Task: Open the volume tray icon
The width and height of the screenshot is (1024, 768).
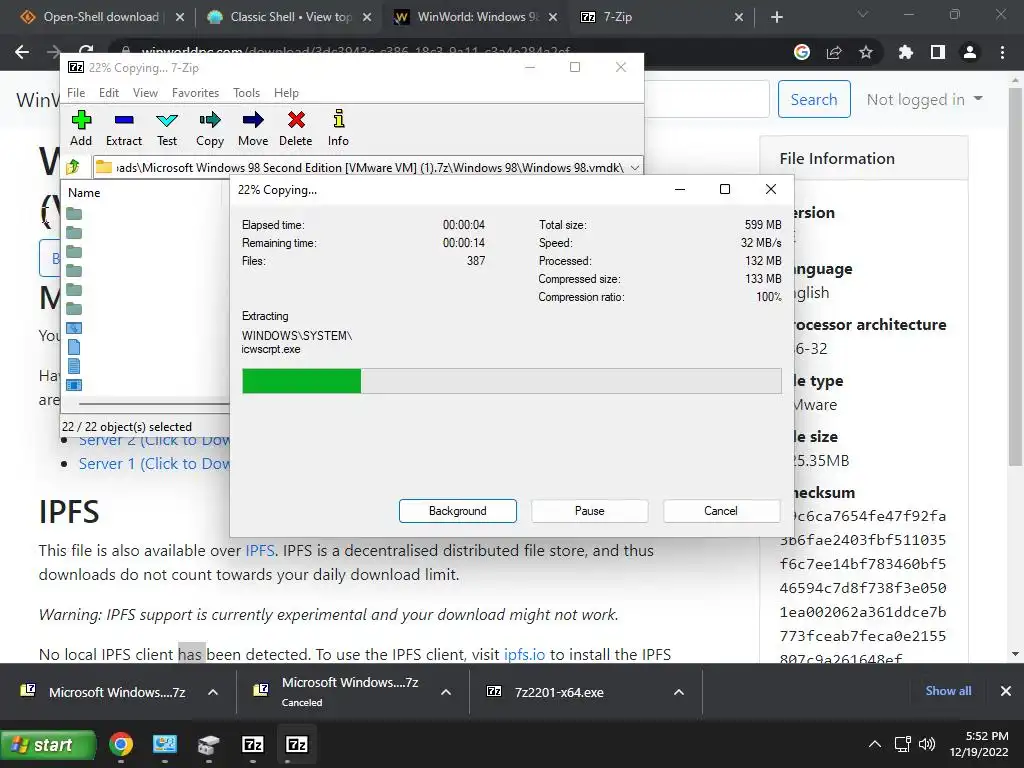Action: pyautogui.click(x=927, y=744)
